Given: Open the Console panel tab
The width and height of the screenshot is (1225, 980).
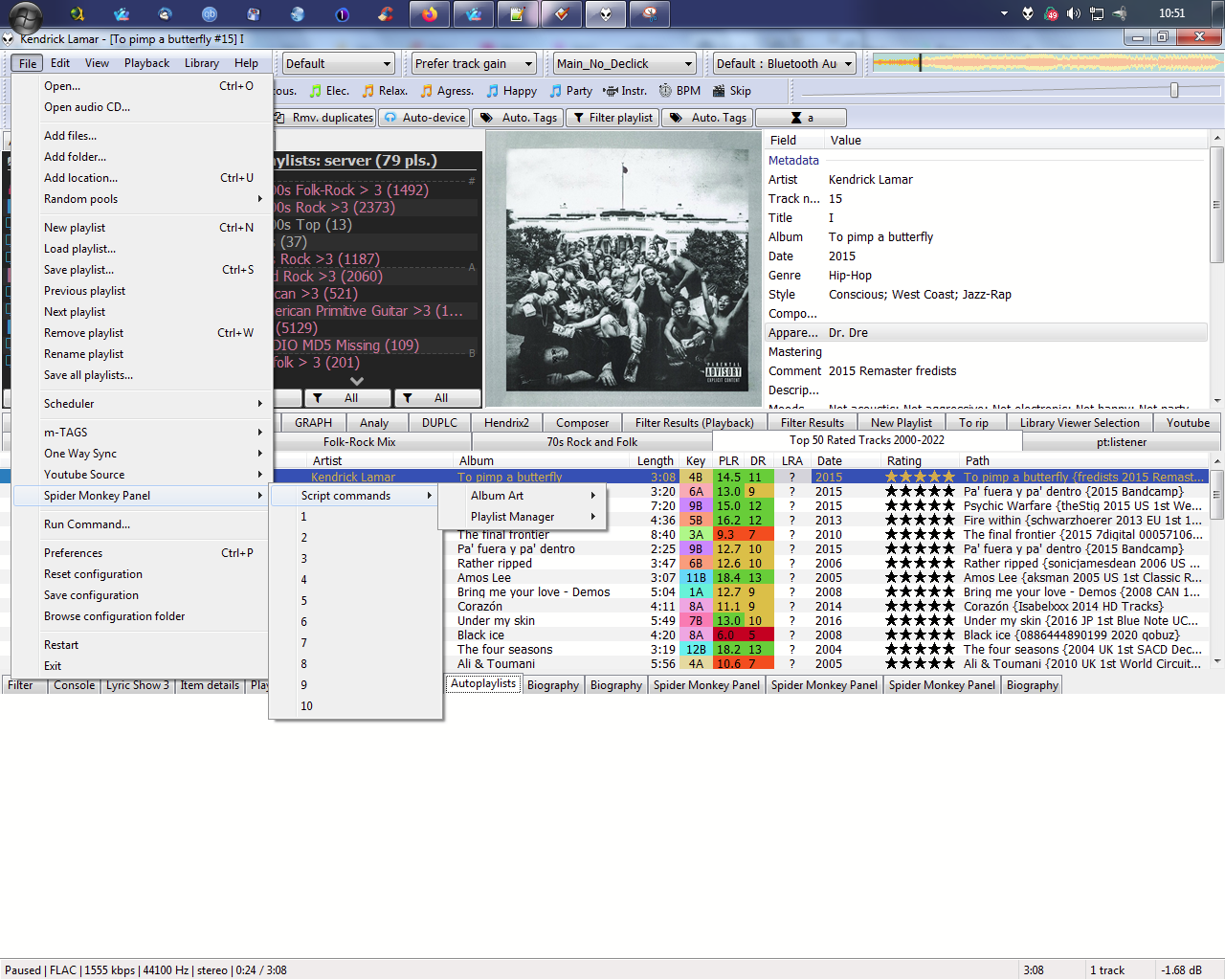Looking at the screenshot, I should (x=74, y=685).
